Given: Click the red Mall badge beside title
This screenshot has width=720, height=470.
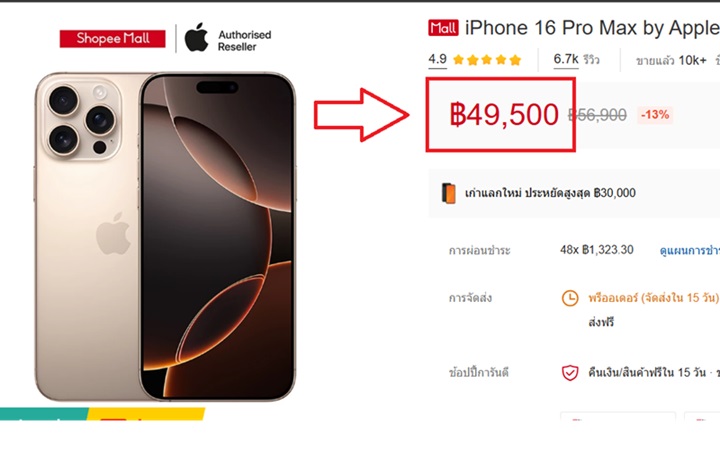Looking at the screenshot, I should click(443, 28).
